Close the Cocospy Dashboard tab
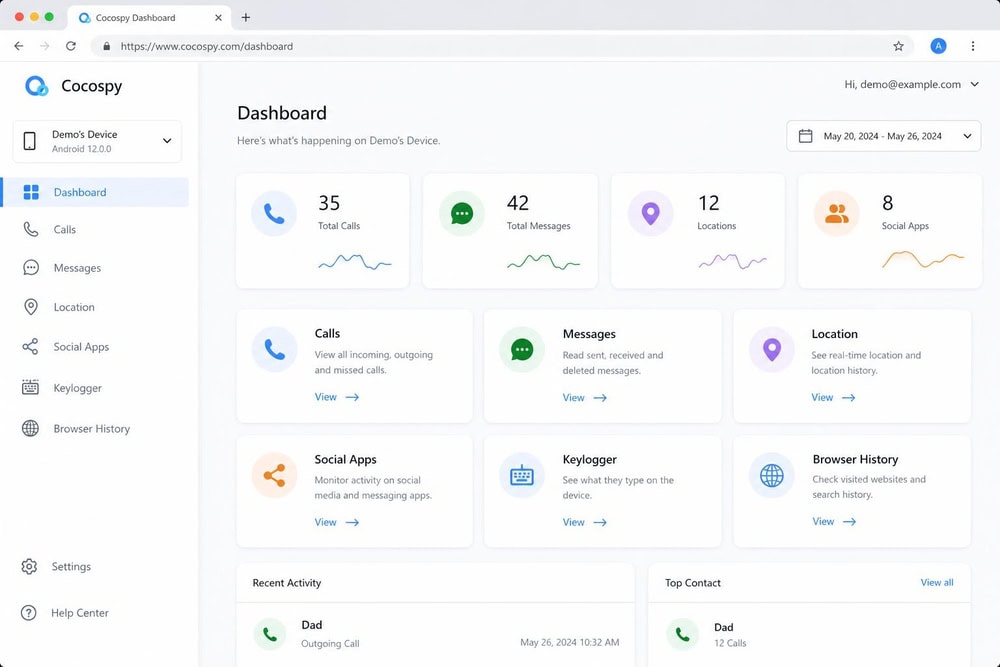This screenshot has height=667, width=1000. pos(218,18)
